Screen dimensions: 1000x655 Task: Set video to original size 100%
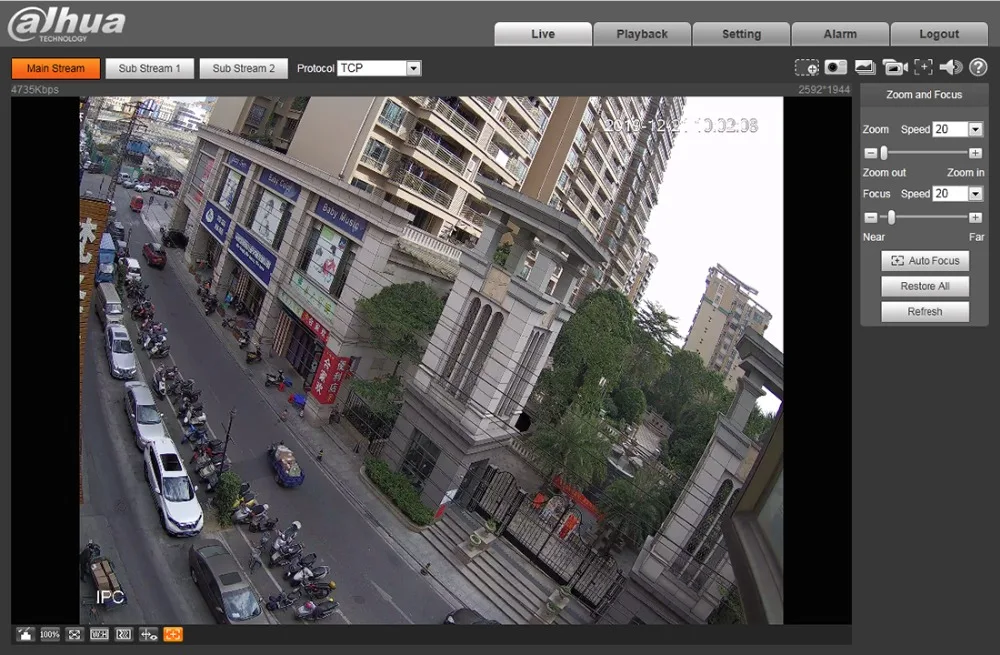tap(50, 634)
